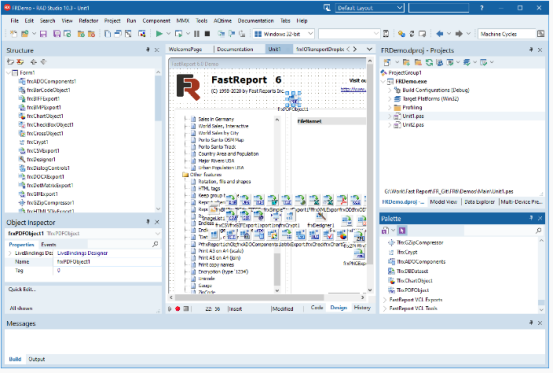Open the Refactor menu

pyautogui.click(x=88, y=21)
